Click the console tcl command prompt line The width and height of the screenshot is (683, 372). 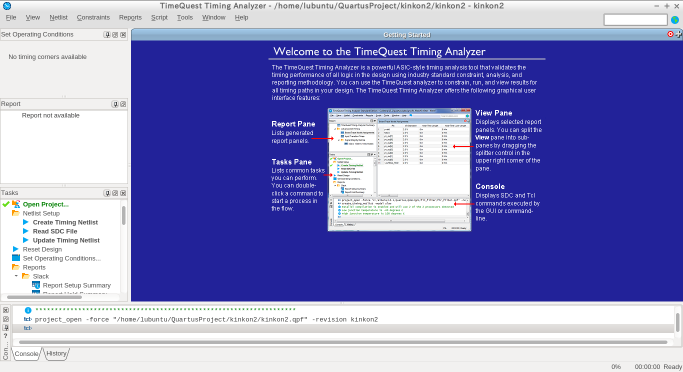(344, 328)
